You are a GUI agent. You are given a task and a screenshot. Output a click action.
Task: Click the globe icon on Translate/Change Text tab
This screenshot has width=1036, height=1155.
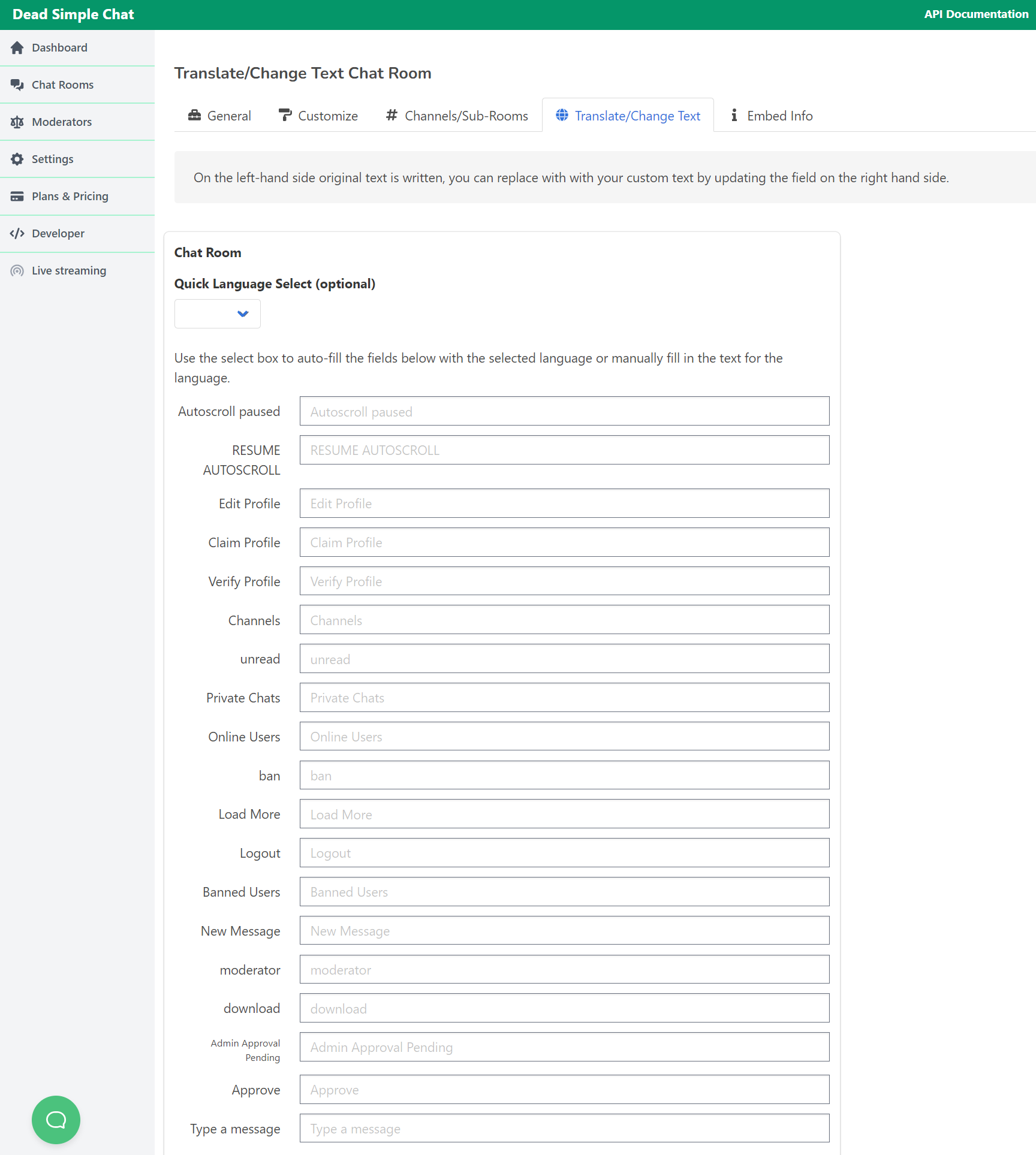[x=562, y=115]
